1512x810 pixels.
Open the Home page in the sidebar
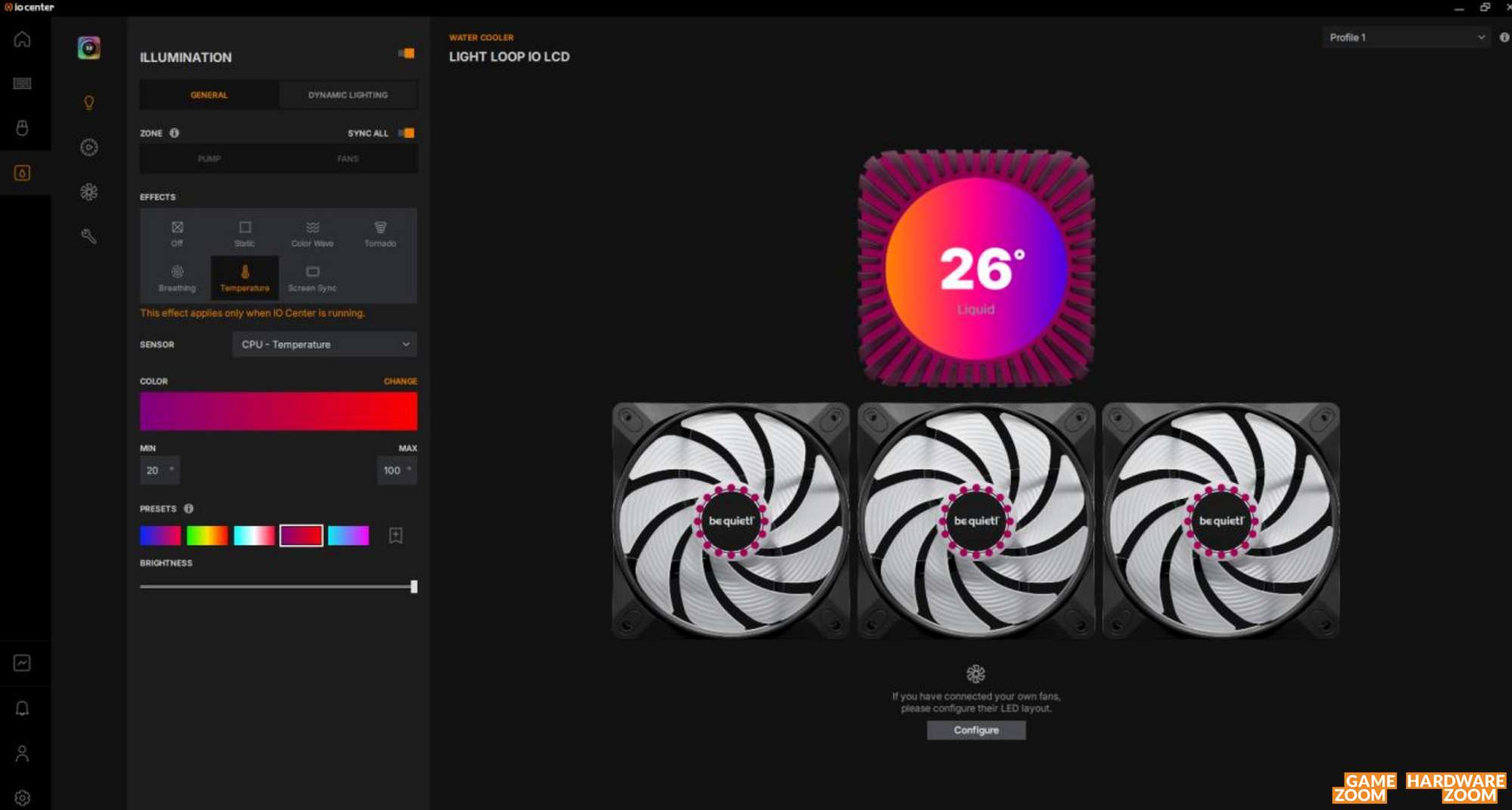point(22,39)
